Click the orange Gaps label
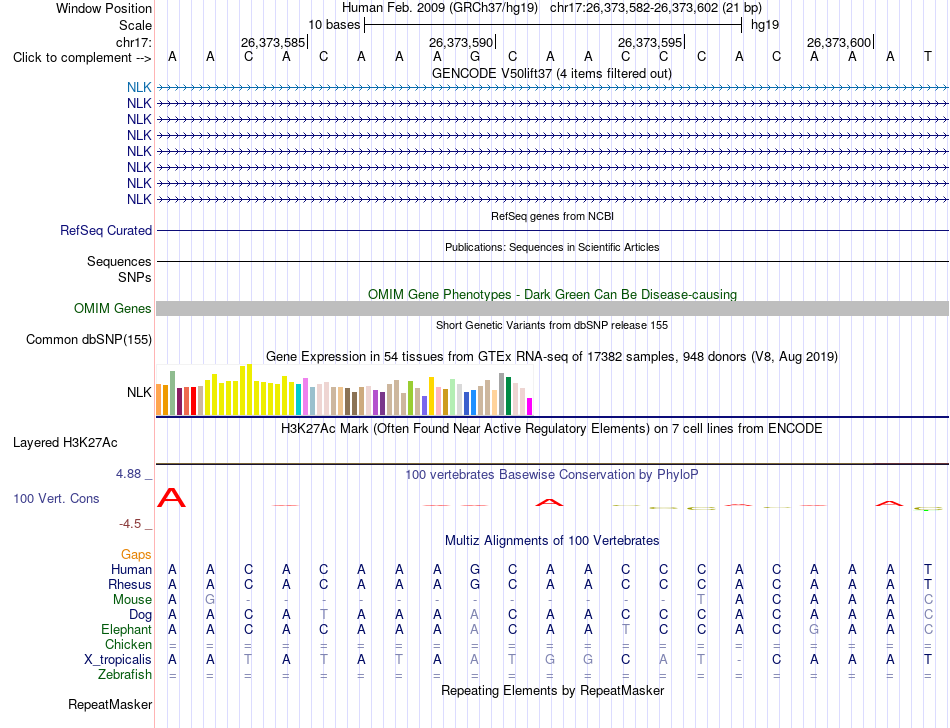 point(136,554)
